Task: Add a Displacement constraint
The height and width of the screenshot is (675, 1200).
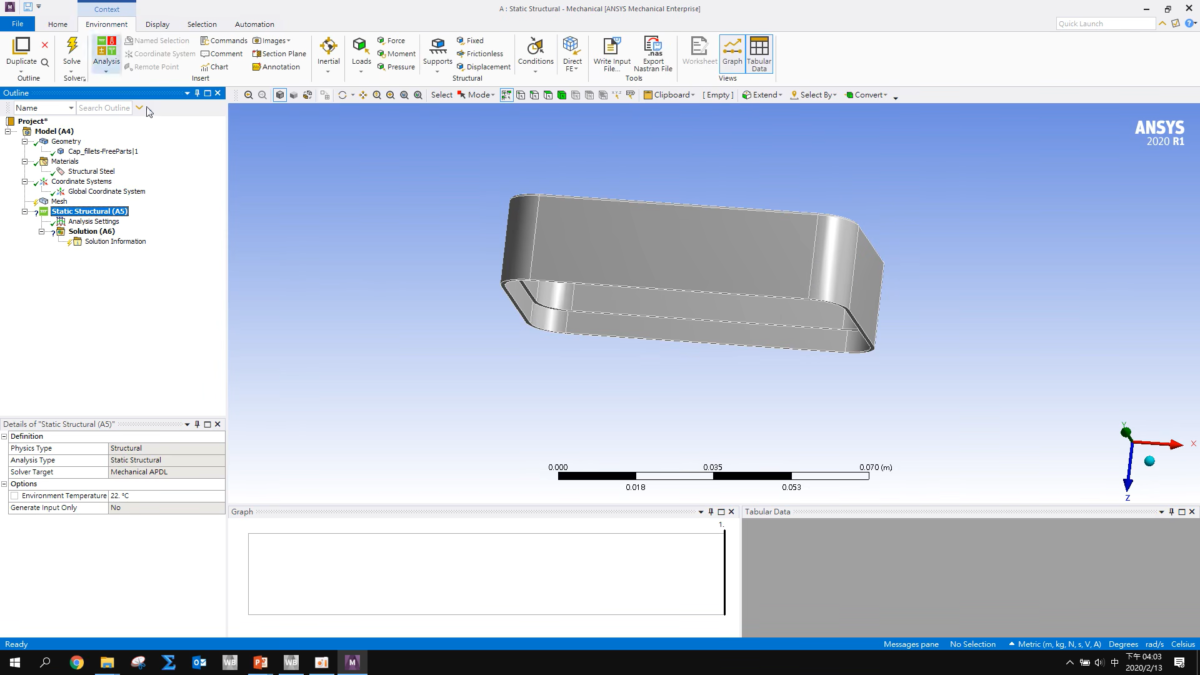Action: [x=483, y=67]
